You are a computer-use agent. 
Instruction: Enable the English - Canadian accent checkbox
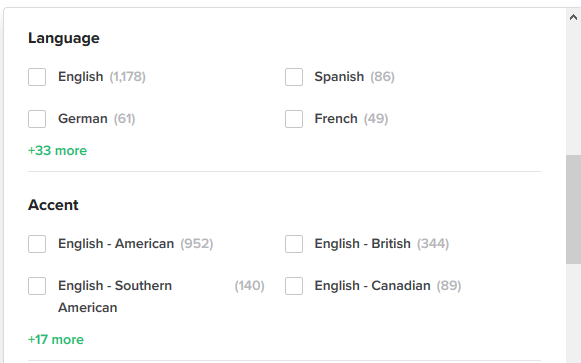click(x=294, y=286)
